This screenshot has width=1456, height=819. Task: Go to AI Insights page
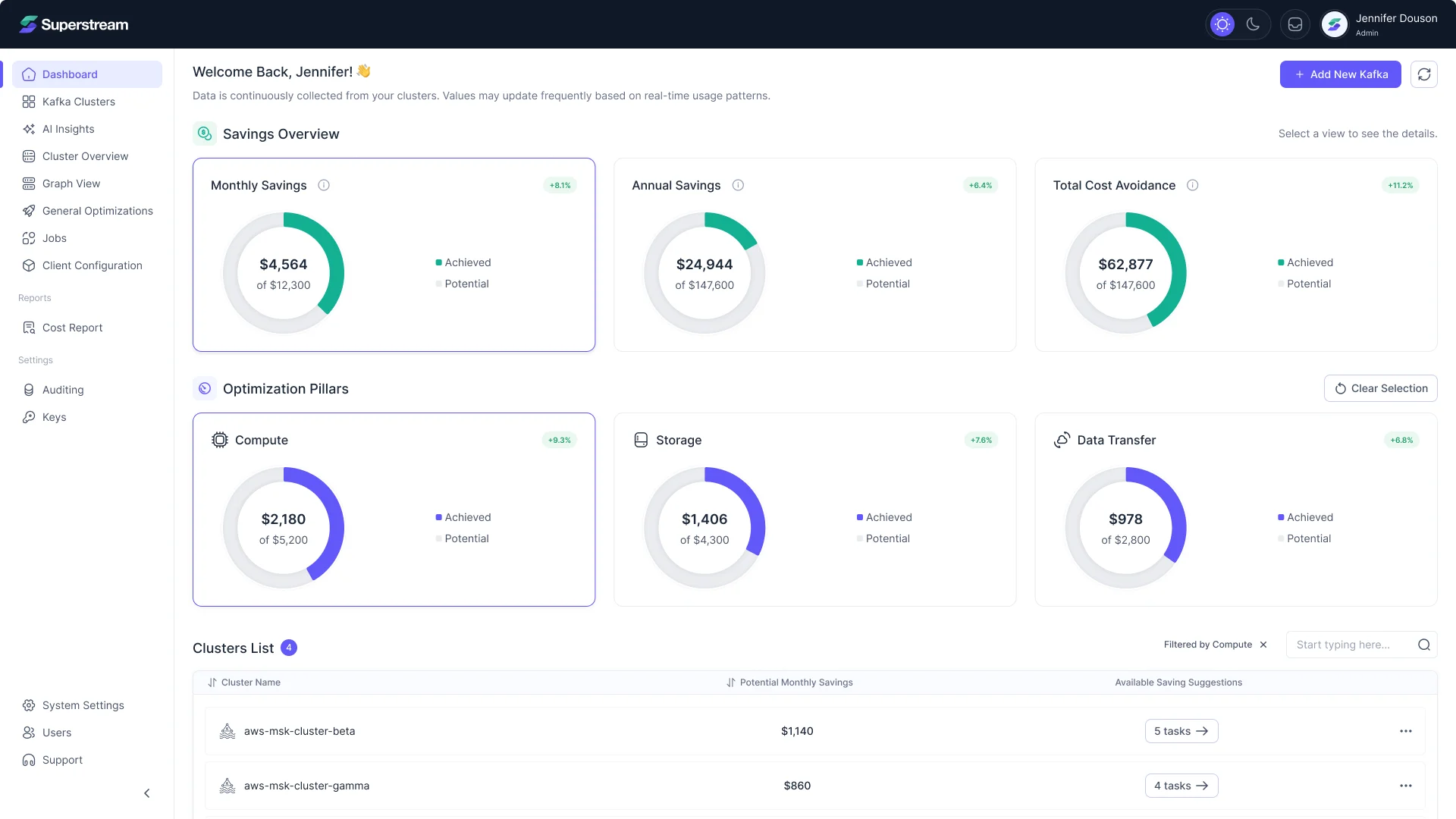pyautogui.click(x=87, y=129)
